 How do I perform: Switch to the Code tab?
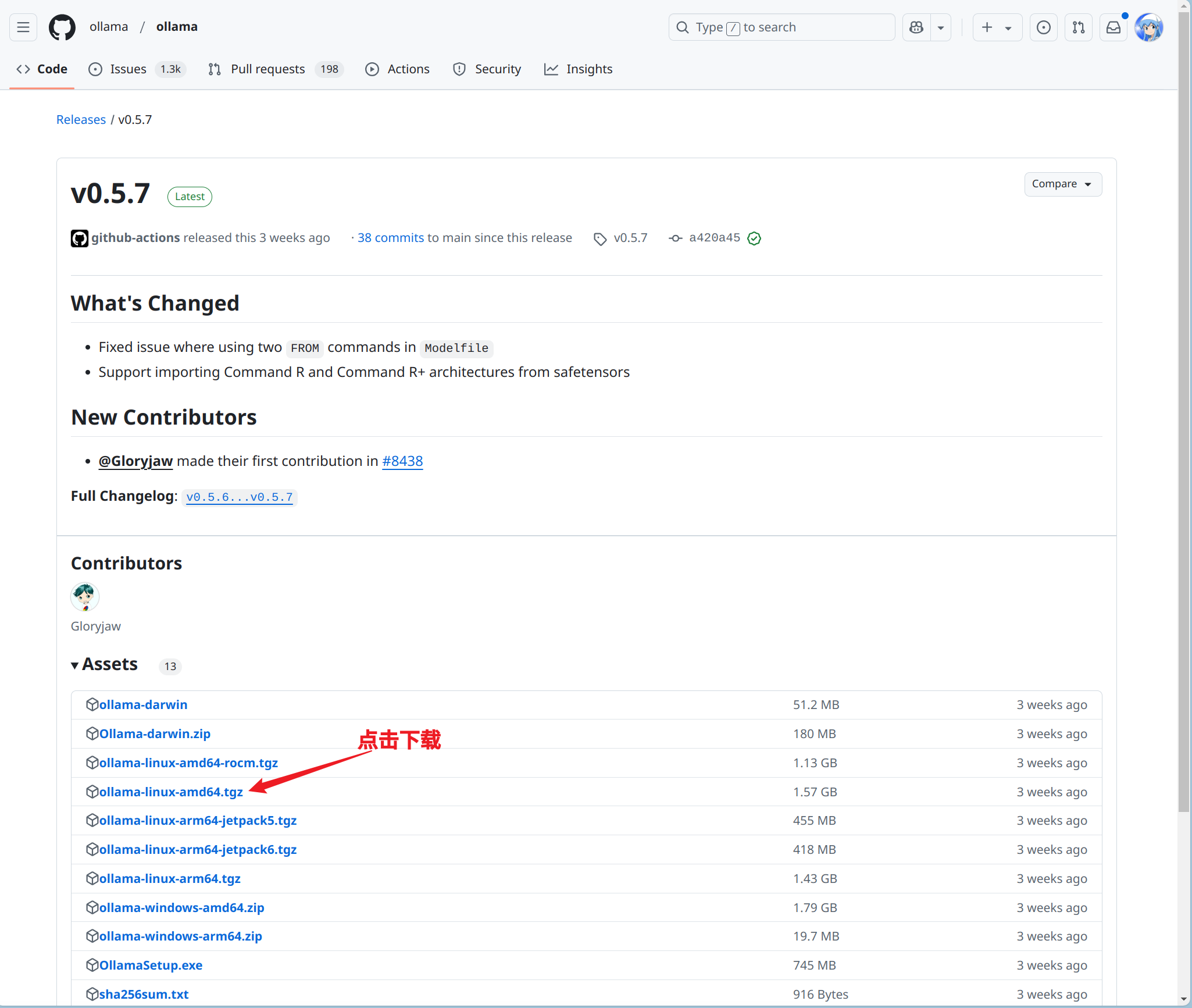[x=42, y=69]
